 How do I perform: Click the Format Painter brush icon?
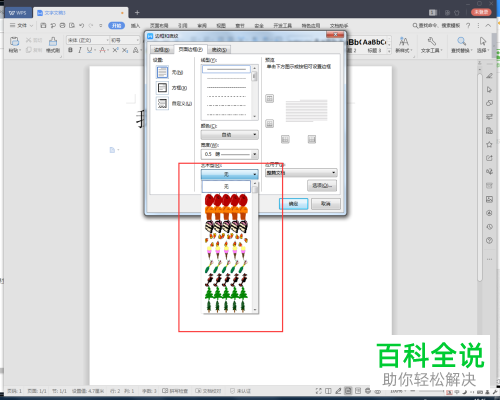(x=53, y=41)
